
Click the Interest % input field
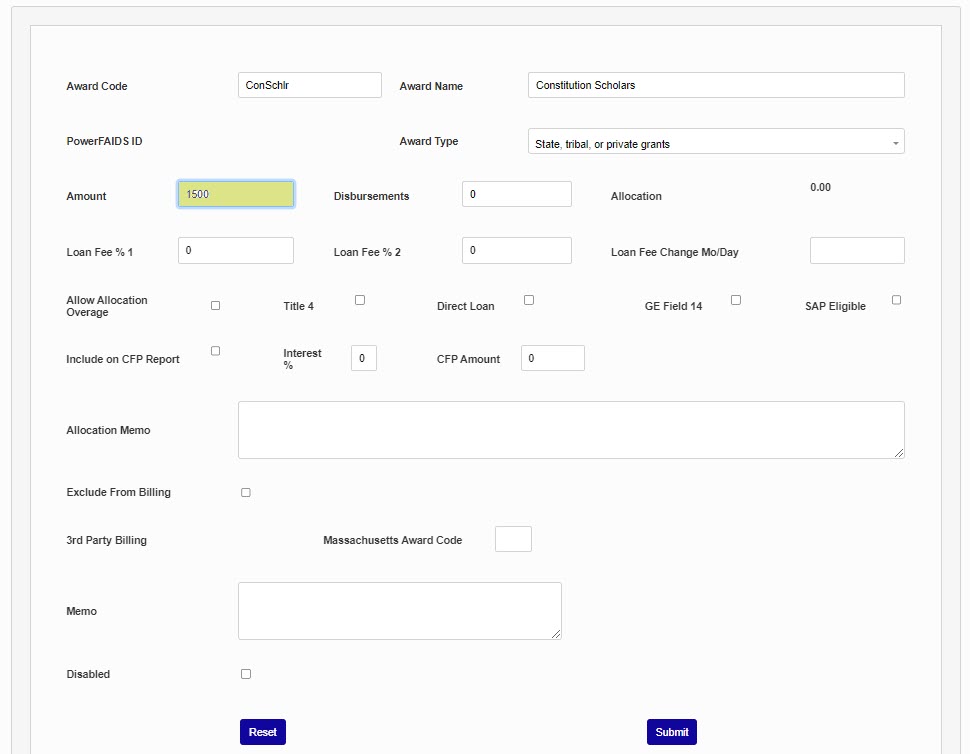tap(364, 358)
